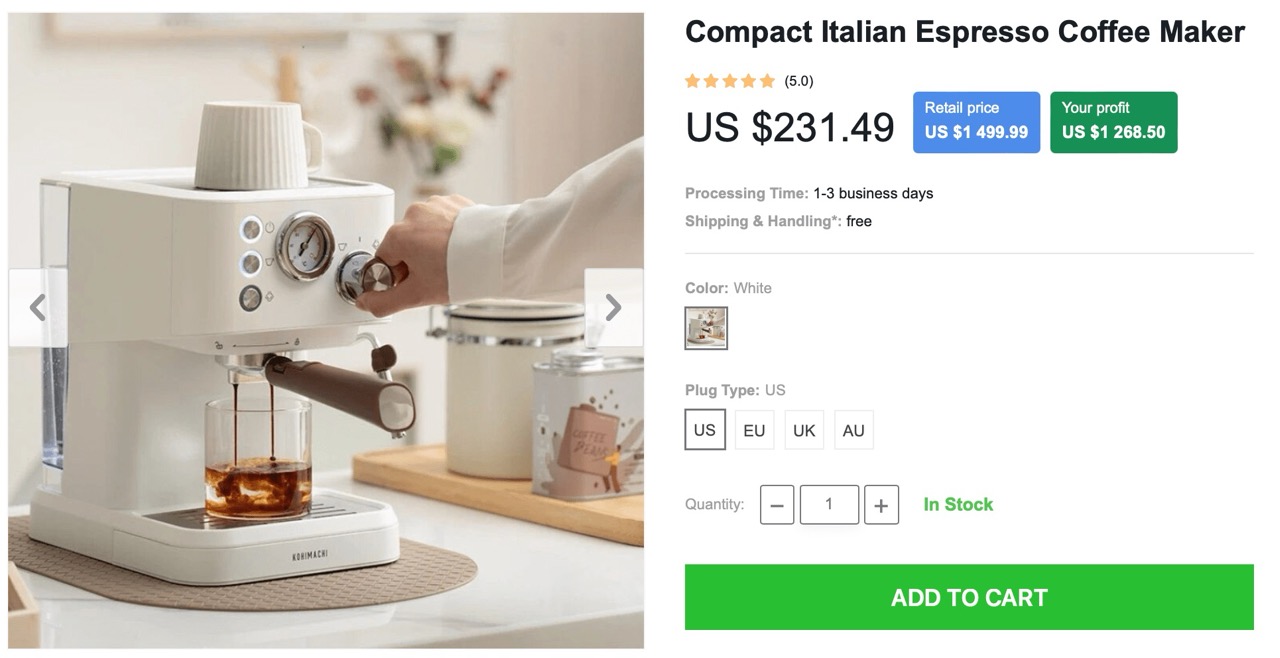Click the Shipping & Handling label

pos(762,221)
